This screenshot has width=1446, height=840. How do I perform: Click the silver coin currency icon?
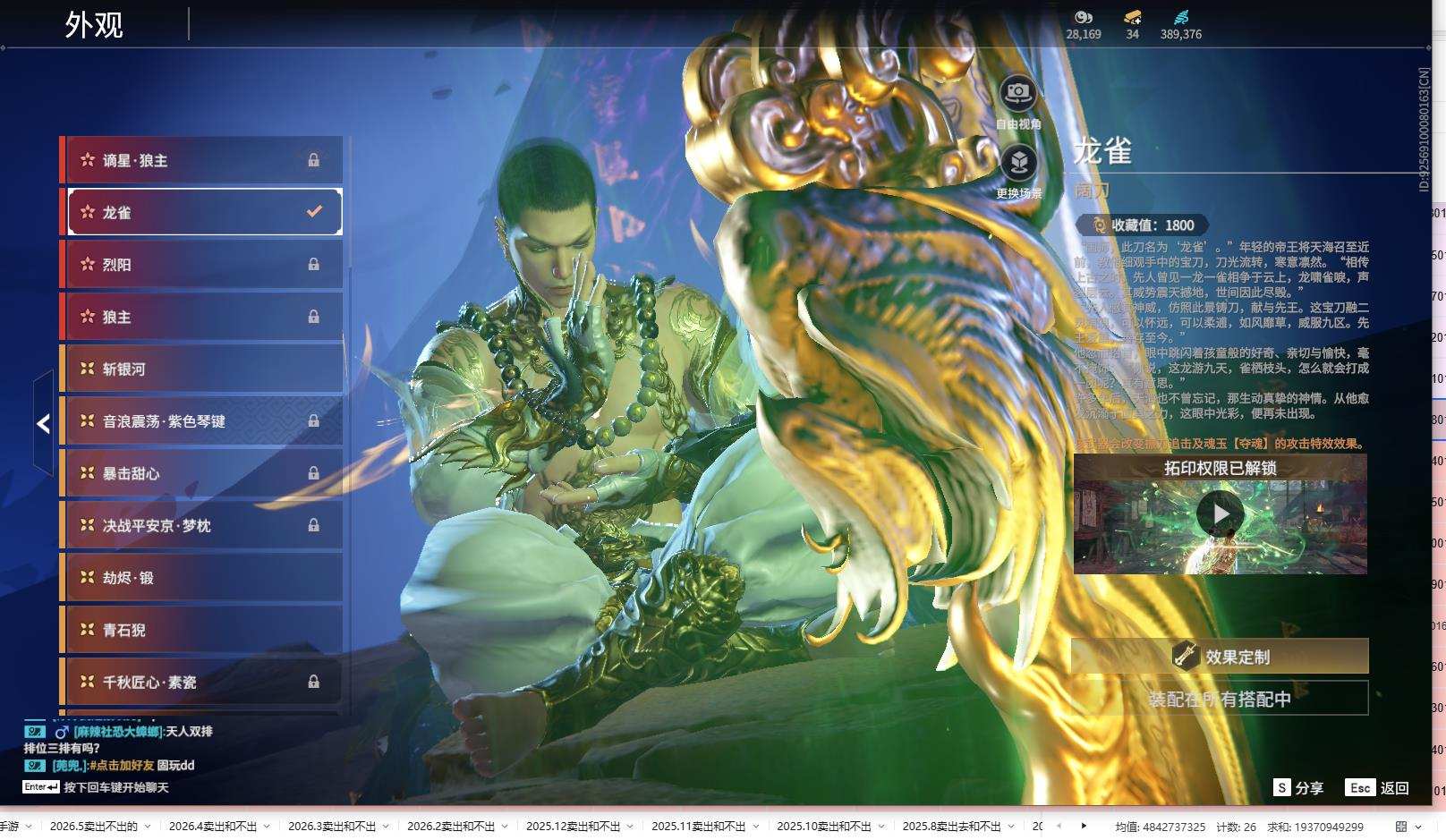[1083, 18]
